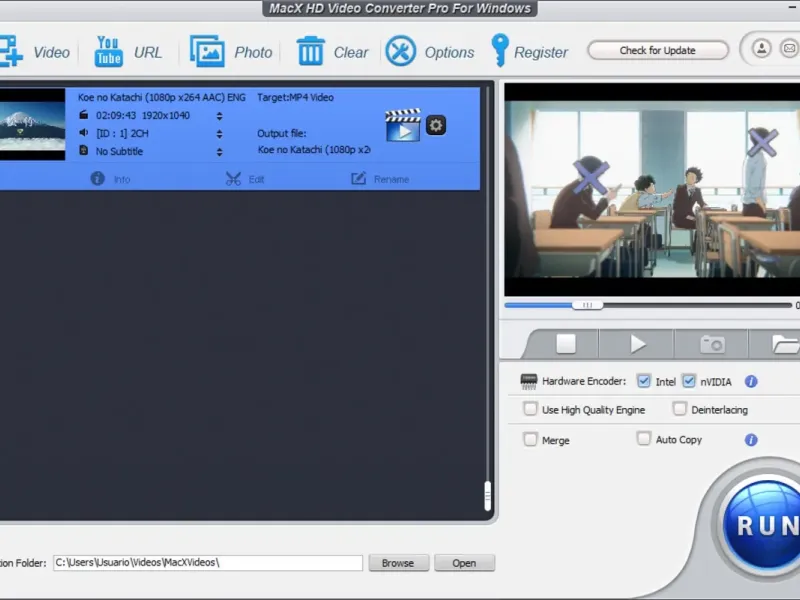
Task: Click the add Video icon
Action: point(10,51)
